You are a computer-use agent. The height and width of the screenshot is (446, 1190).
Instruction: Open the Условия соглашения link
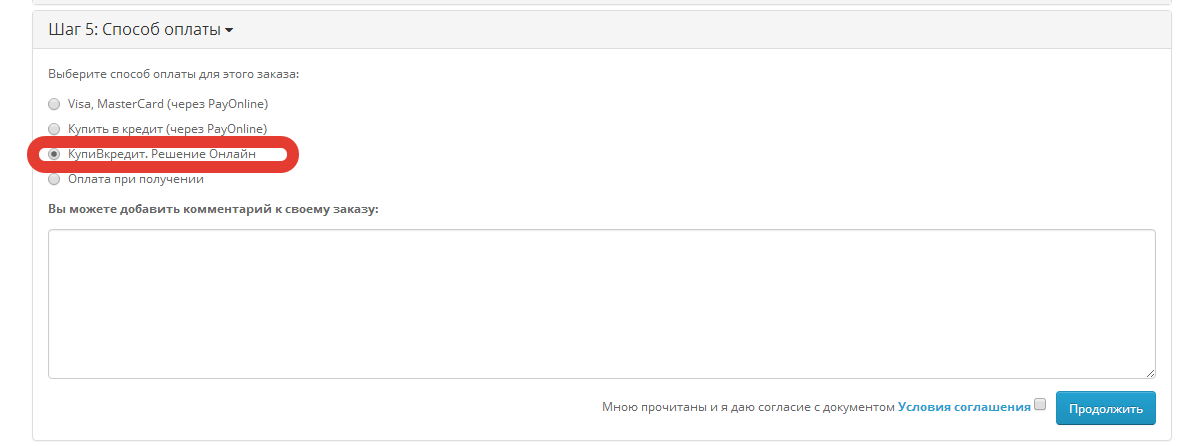(964, 407)
